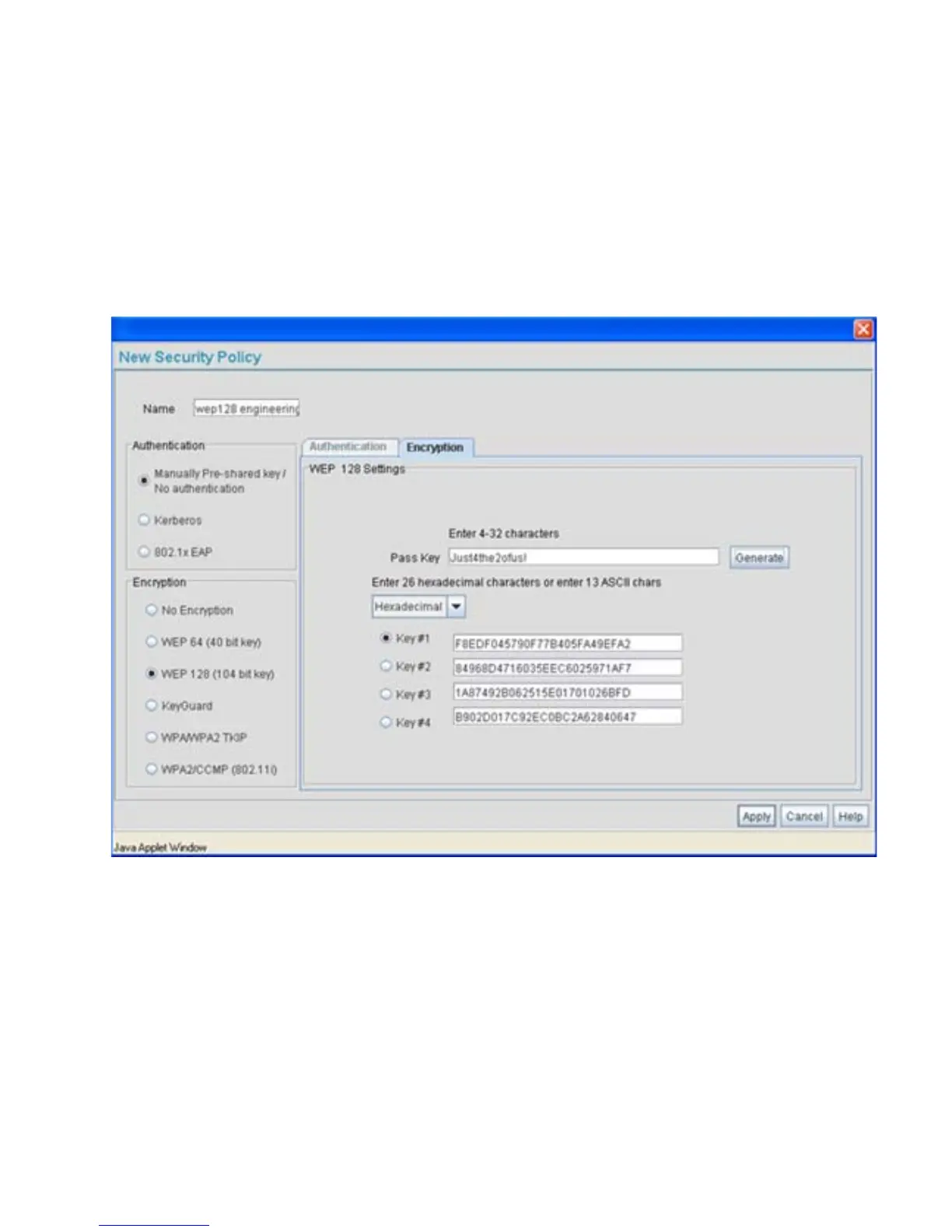Choose KeyGuard encryption
952x1232 pixels.
[x=152, y=705]
